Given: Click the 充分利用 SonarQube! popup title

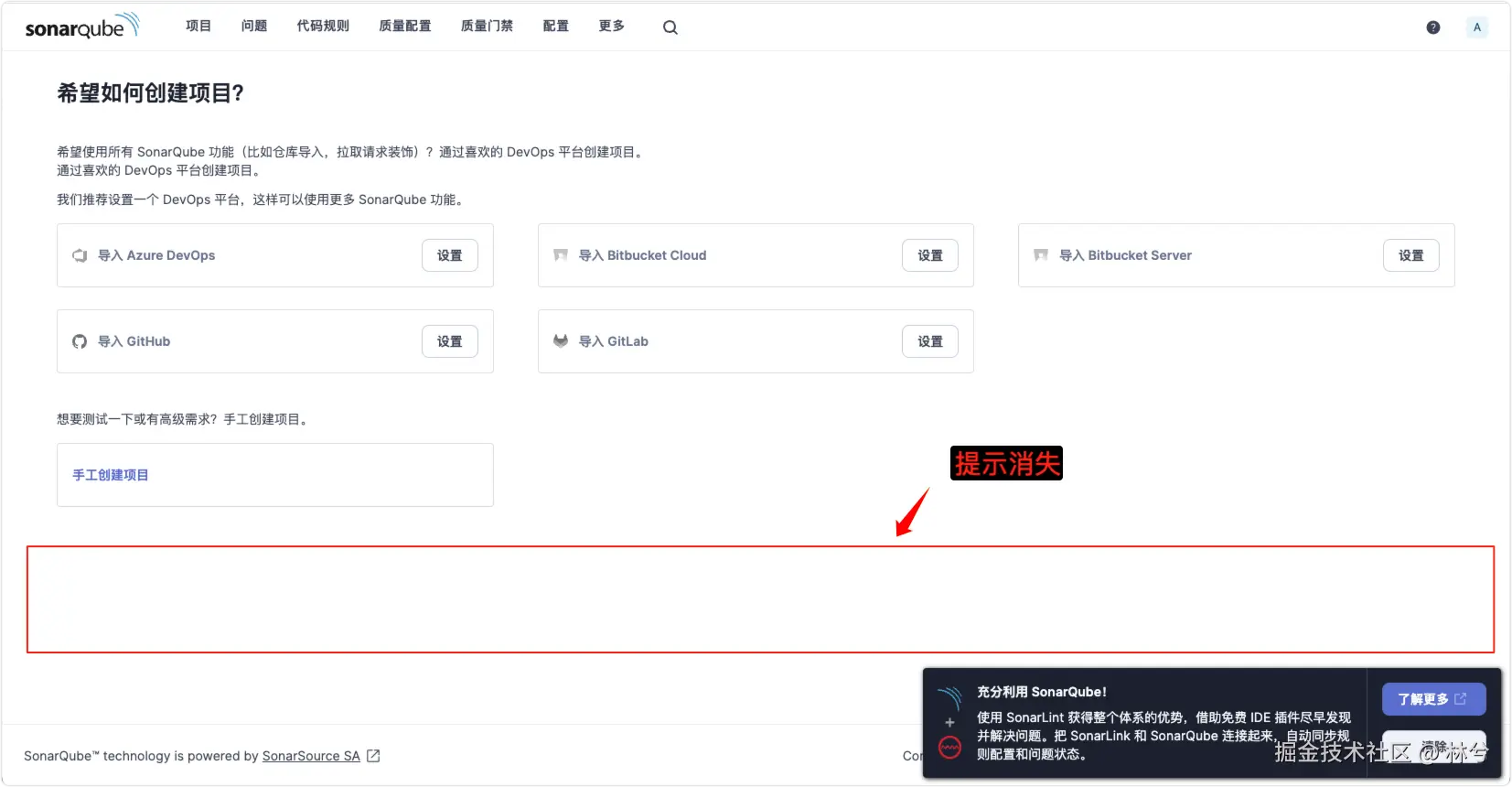Looking at the screenshot, I should 1042,692.
